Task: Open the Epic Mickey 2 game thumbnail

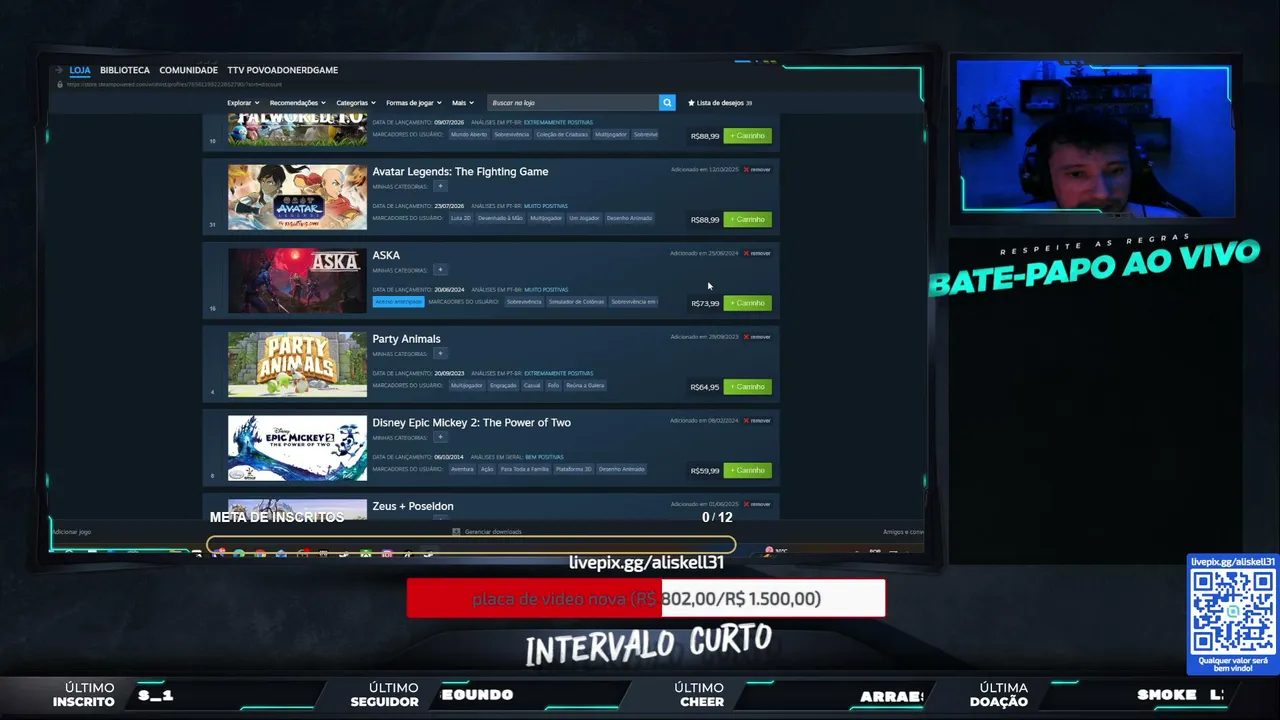Action: point(297,448)
